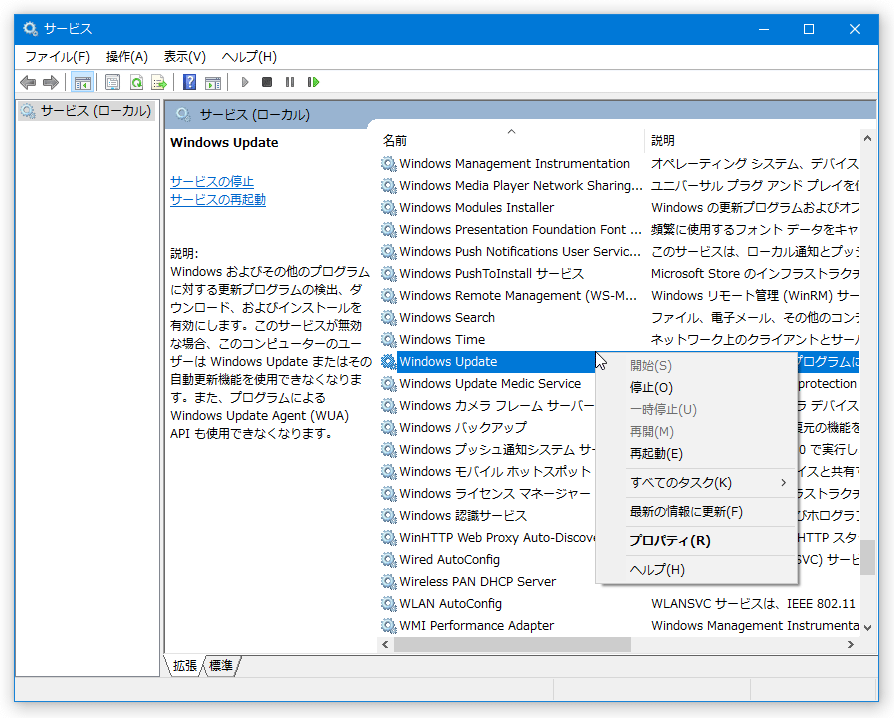The height and width of the screenshot is (718, 894).
Task: Click the gear icon beside Windows Time
Action: pyautogui.click(x=389, y=340)
